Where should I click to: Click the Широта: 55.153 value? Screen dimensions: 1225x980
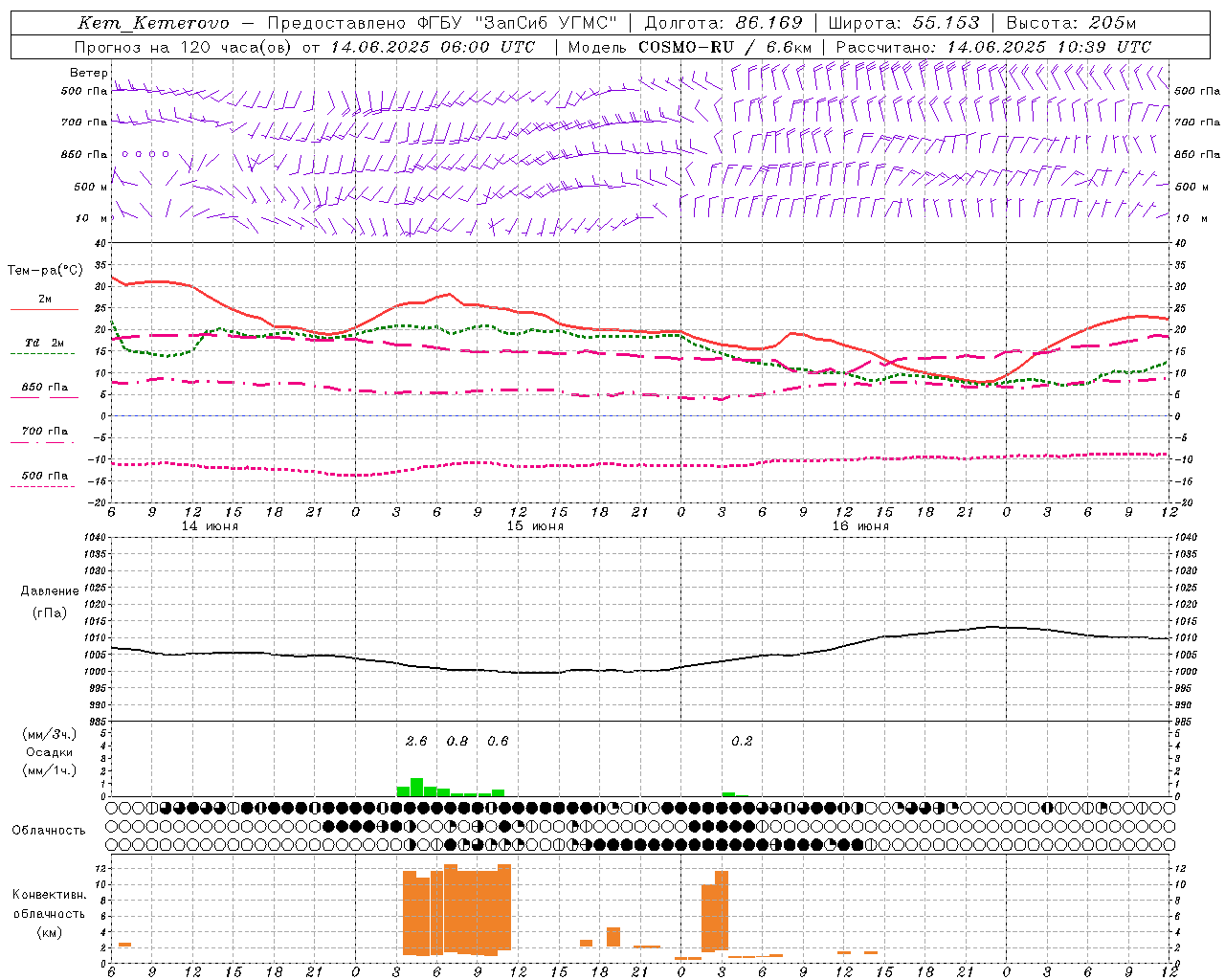pyautogui.click(x=904, y=23)
